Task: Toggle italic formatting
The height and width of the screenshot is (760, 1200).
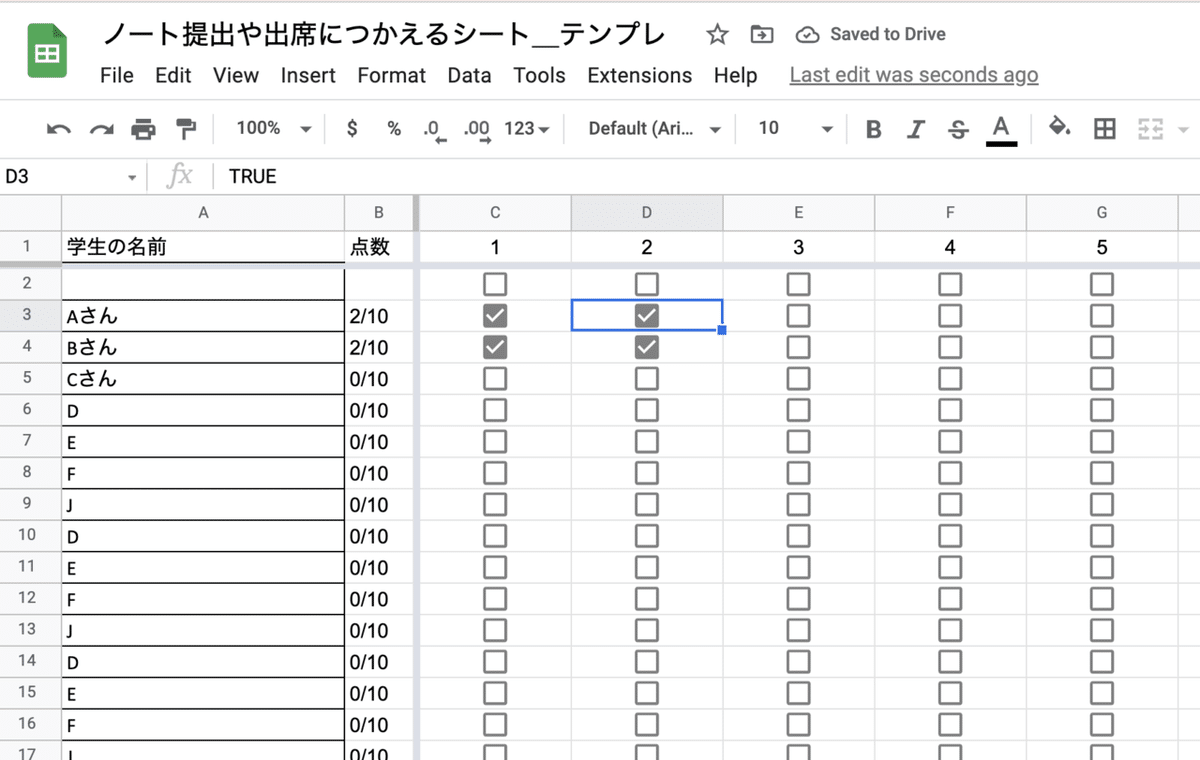Action: click(x=915, y=128)
